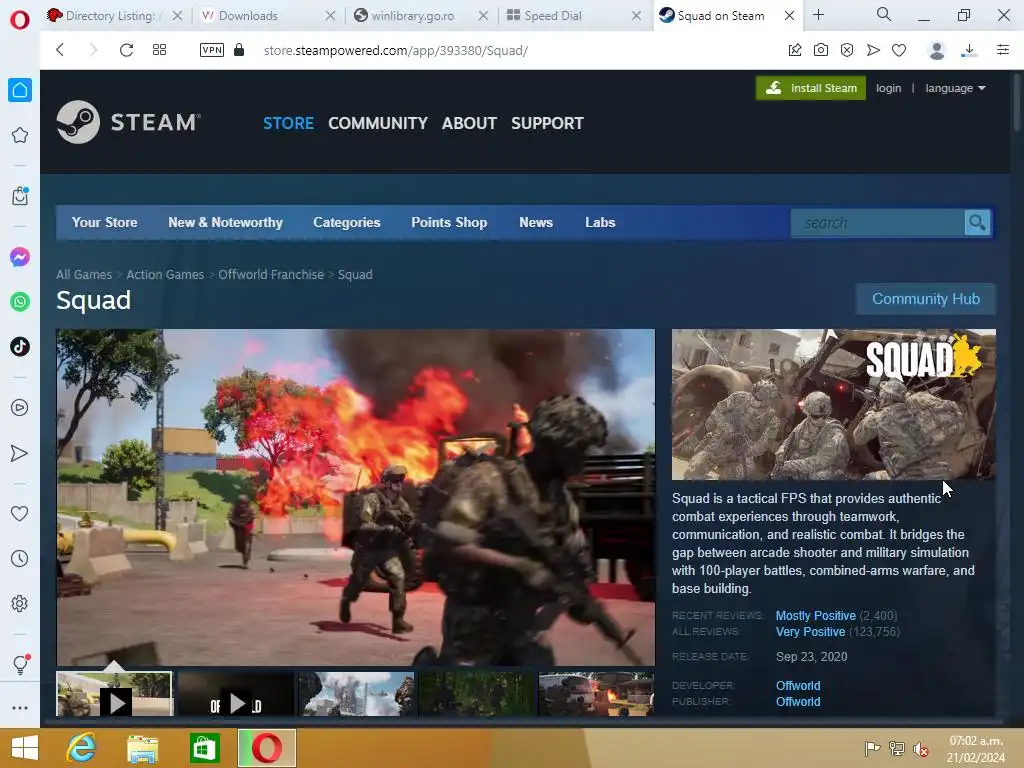Open the Windows Start button
The width and height of the screenshot is (1024, 768).
pyautogui.click(x=25, y=748)
